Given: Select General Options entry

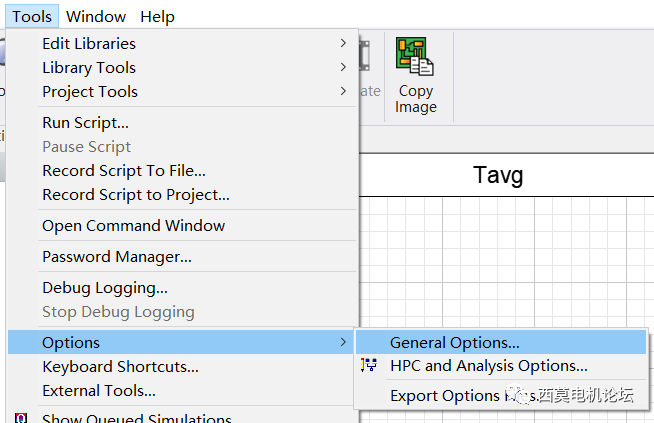Looking at the screenshot, I should click(454, 343).
